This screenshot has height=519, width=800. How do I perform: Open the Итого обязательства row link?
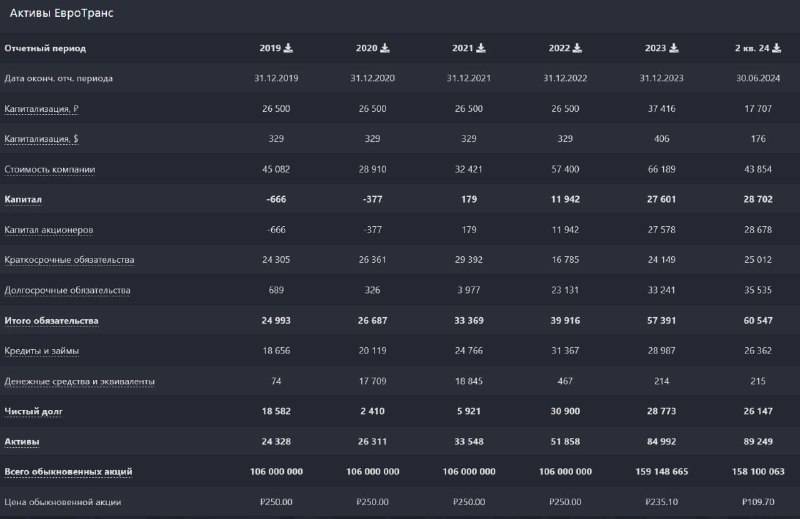(x=52, y=320)
